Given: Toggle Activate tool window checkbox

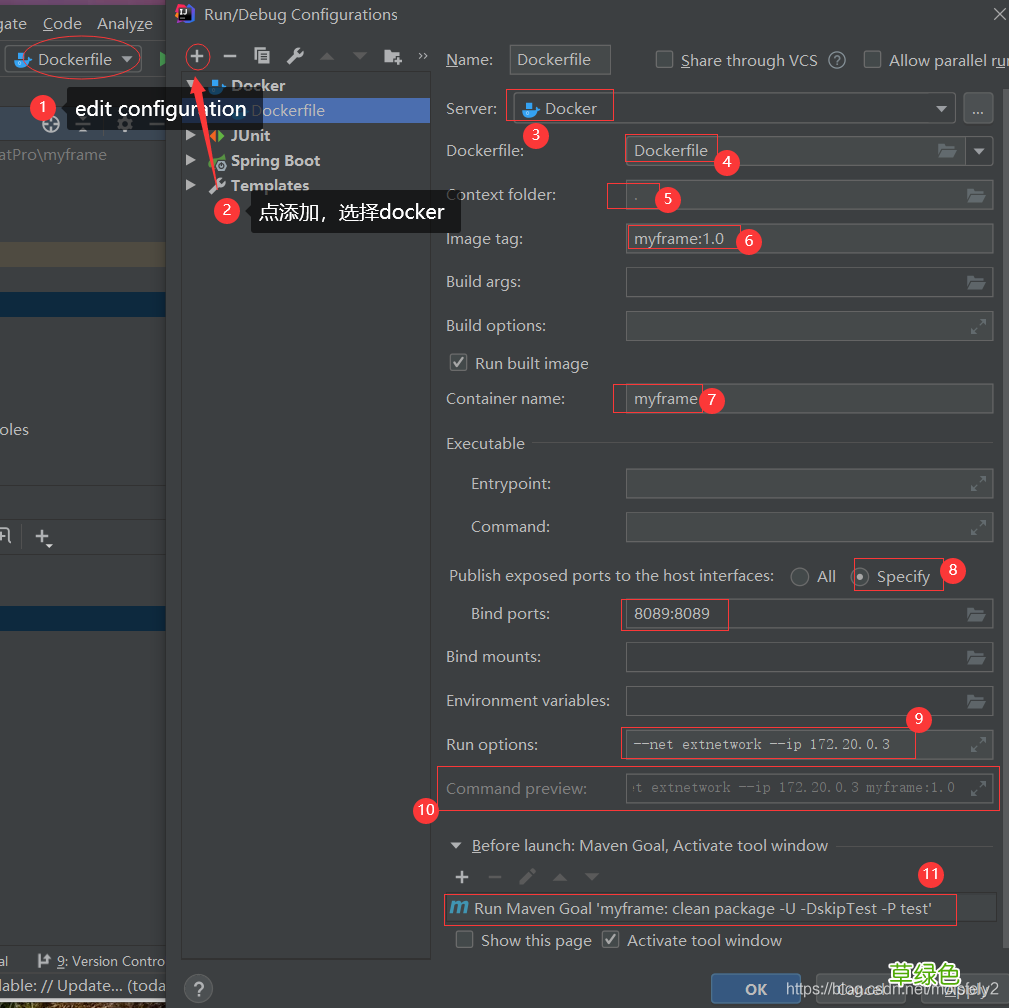Looking at the screenshot, I should tap(610, 940).
